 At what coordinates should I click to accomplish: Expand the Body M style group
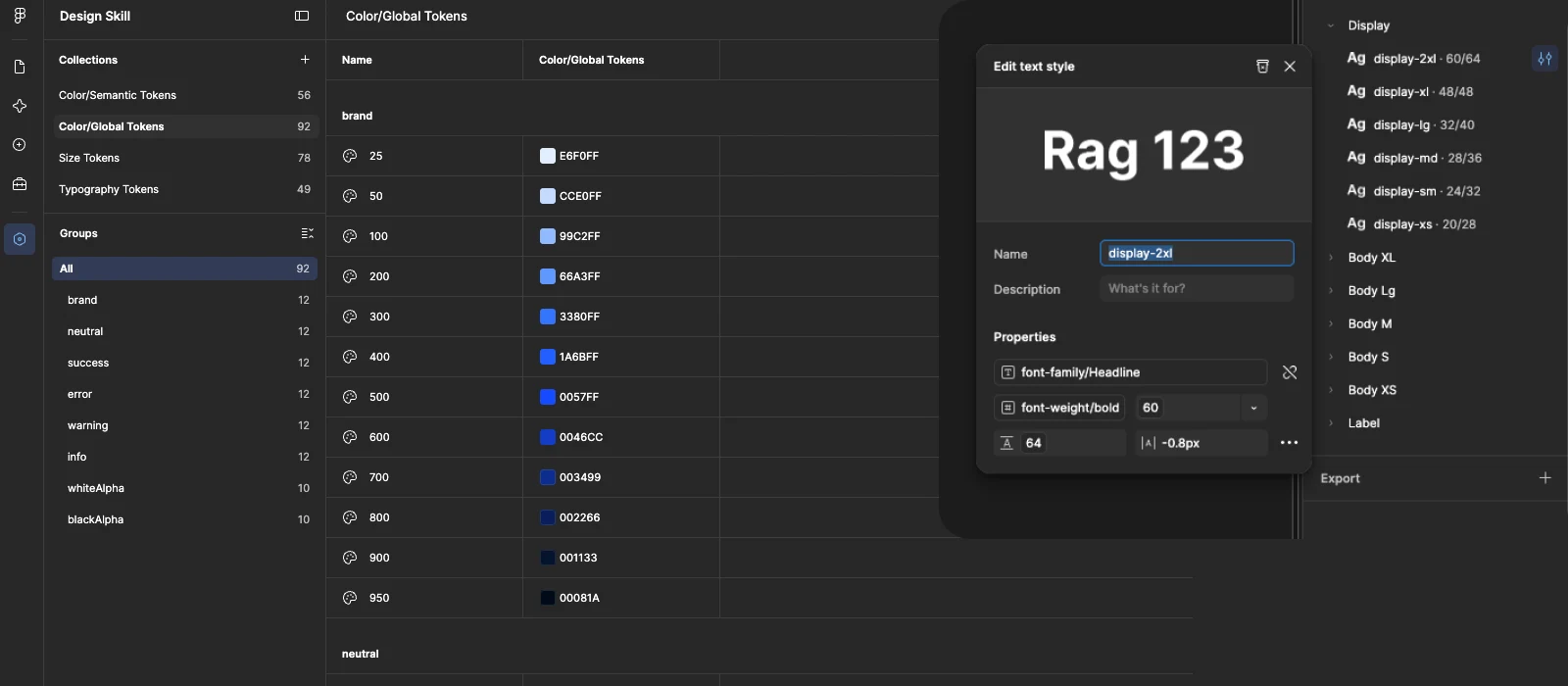pyautogui.click(x=1330, y=324)
